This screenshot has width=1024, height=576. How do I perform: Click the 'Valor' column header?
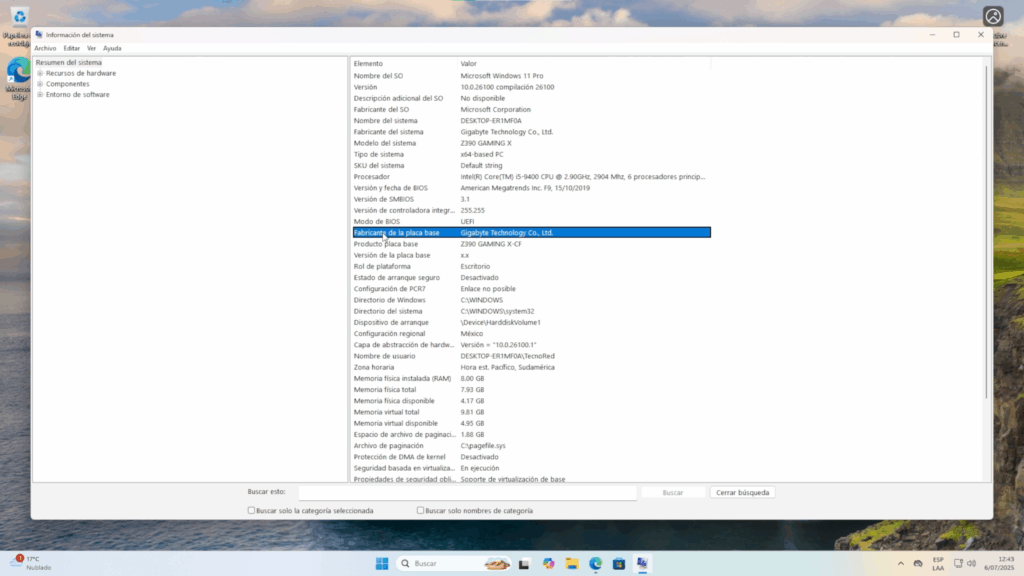click(x=584, y=63)
